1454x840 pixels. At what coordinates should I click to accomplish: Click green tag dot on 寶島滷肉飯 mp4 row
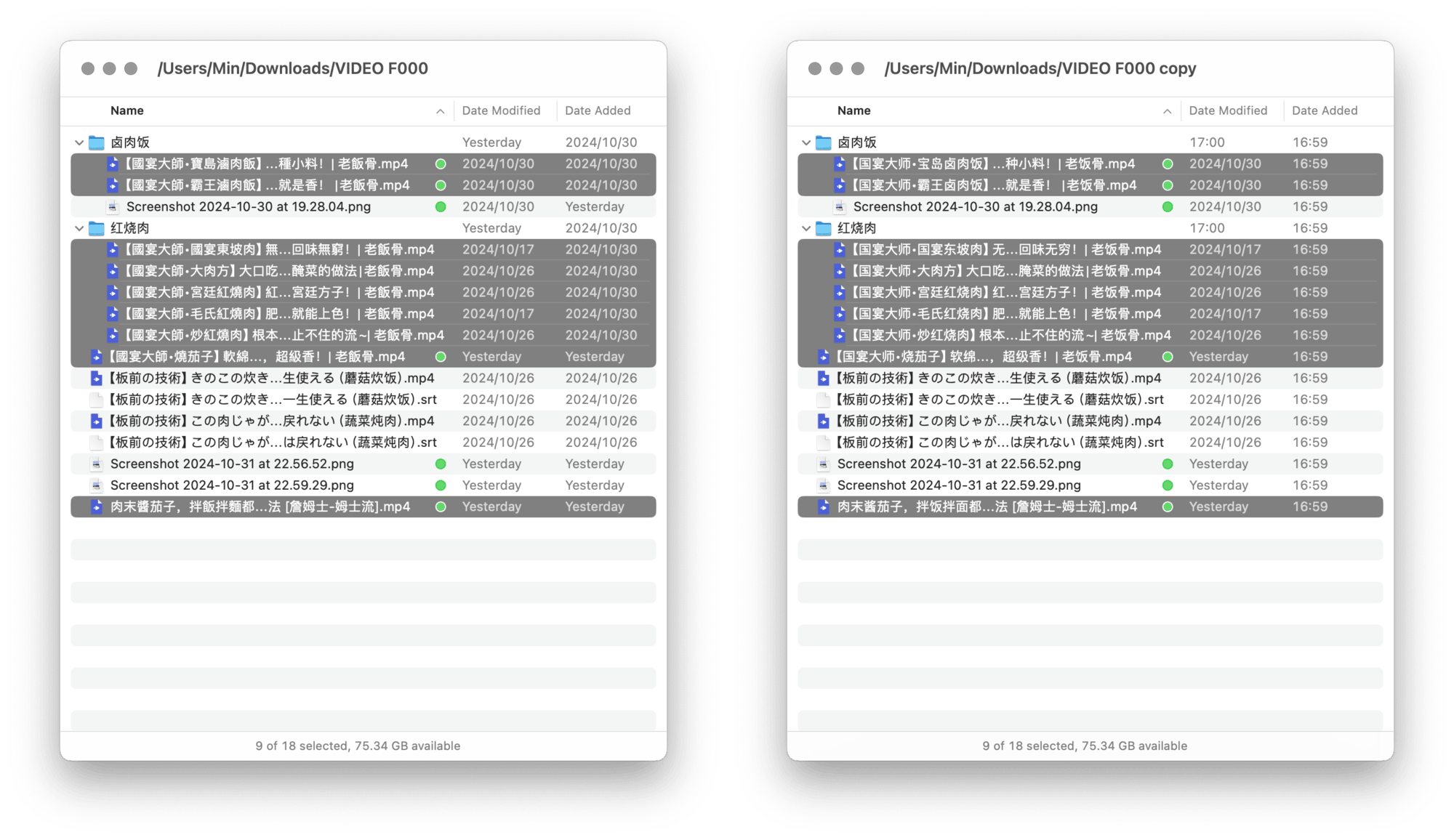[x=441, y=164]
